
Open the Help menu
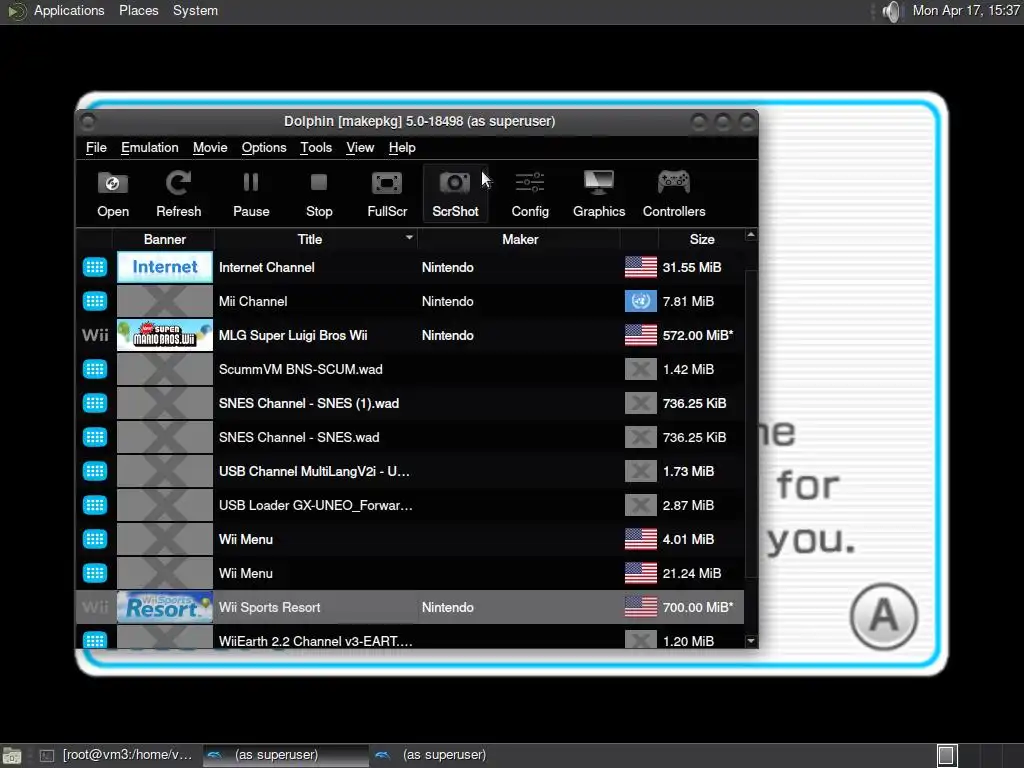[x=402, y=148]
